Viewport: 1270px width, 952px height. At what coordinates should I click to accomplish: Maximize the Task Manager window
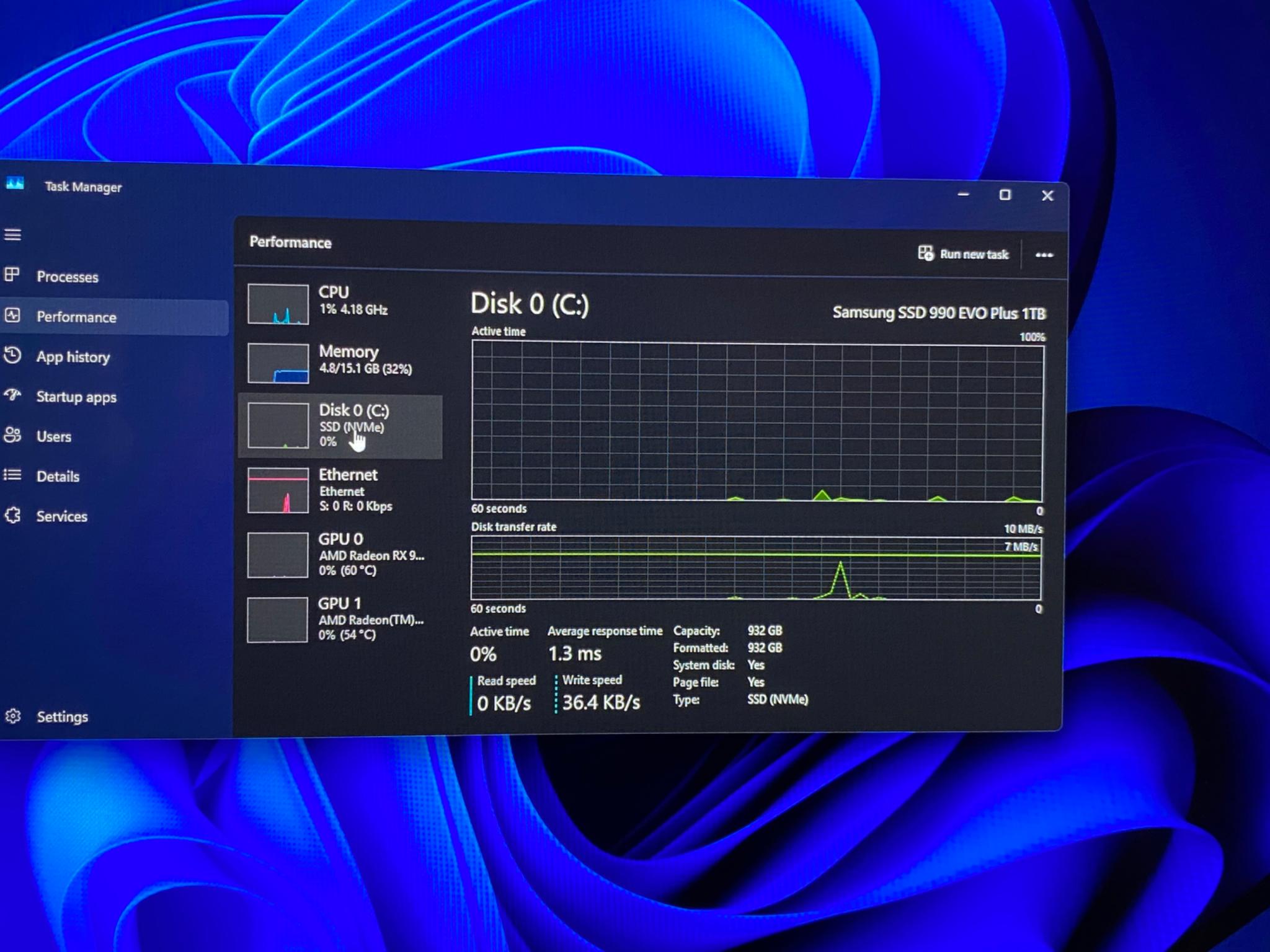tap(1005, 195)
